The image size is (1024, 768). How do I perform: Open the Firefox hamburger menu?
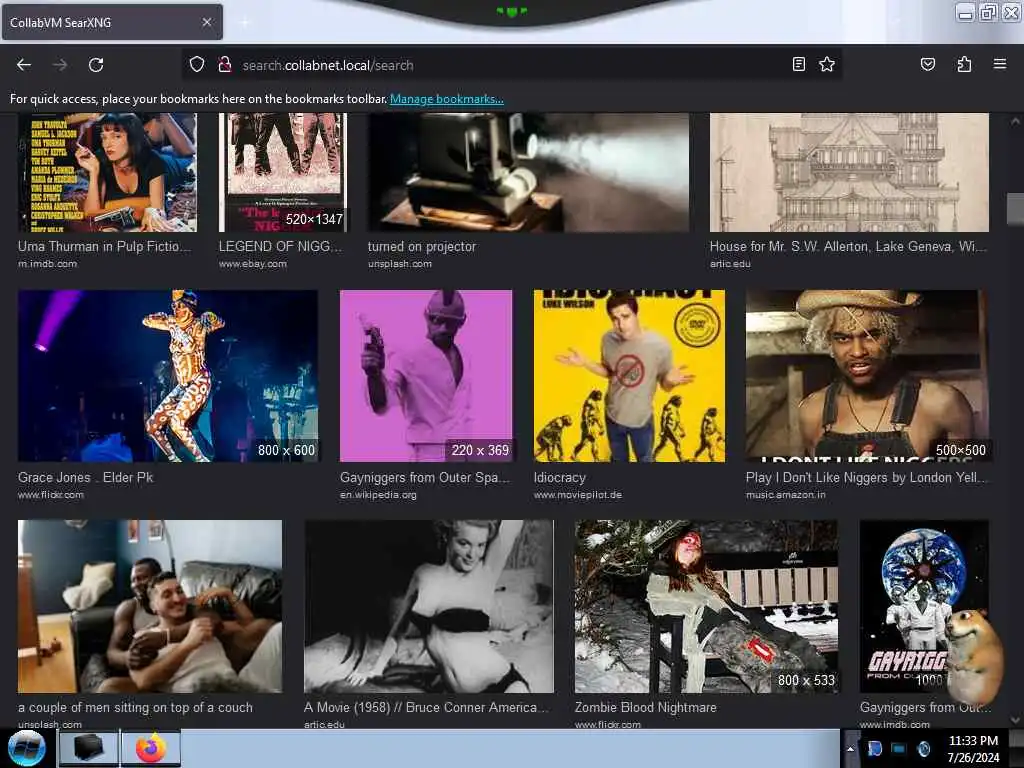999,64
